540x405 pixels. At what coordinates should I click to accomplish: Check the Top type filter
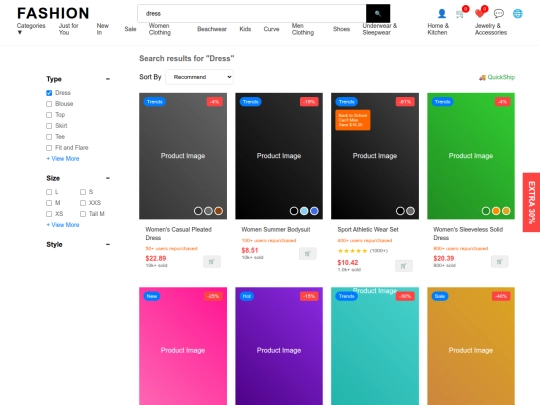point(49,115)
